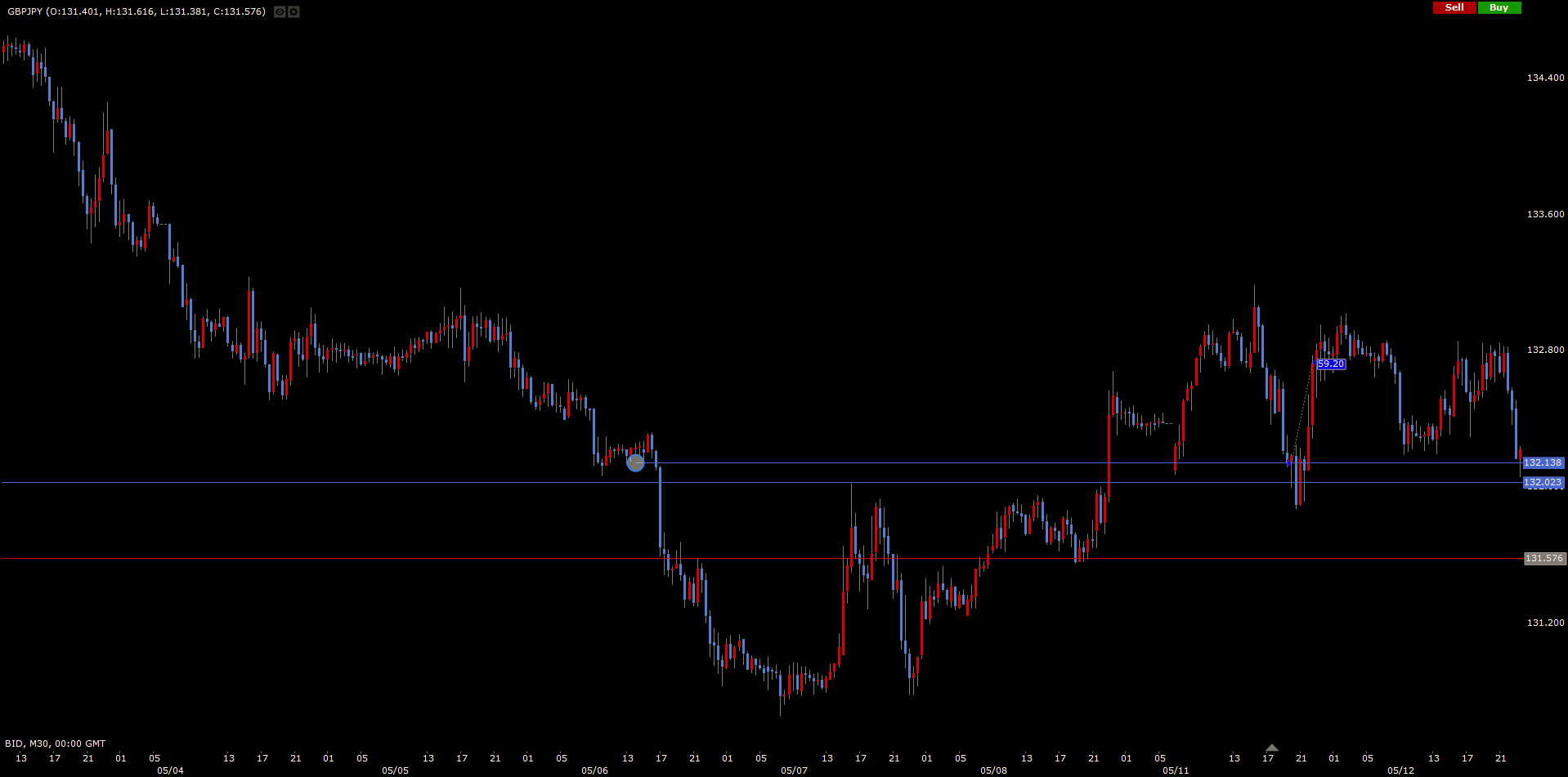
Task: Click the 133.600 price scale label
Action: pyautogui.click(x=1545, y=214)
